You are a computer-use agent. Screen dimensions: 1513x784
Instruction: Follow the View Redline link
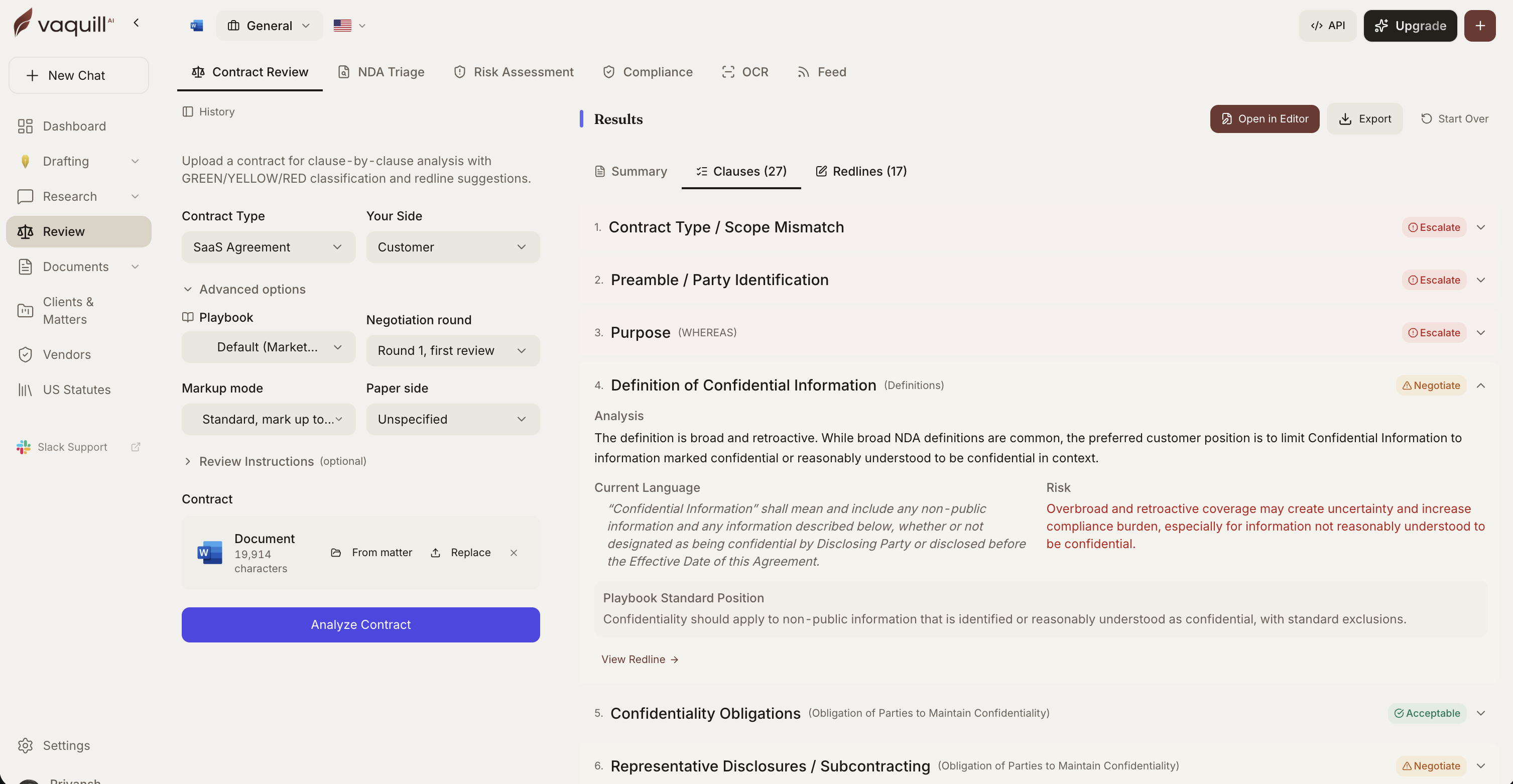pos(640,660)
